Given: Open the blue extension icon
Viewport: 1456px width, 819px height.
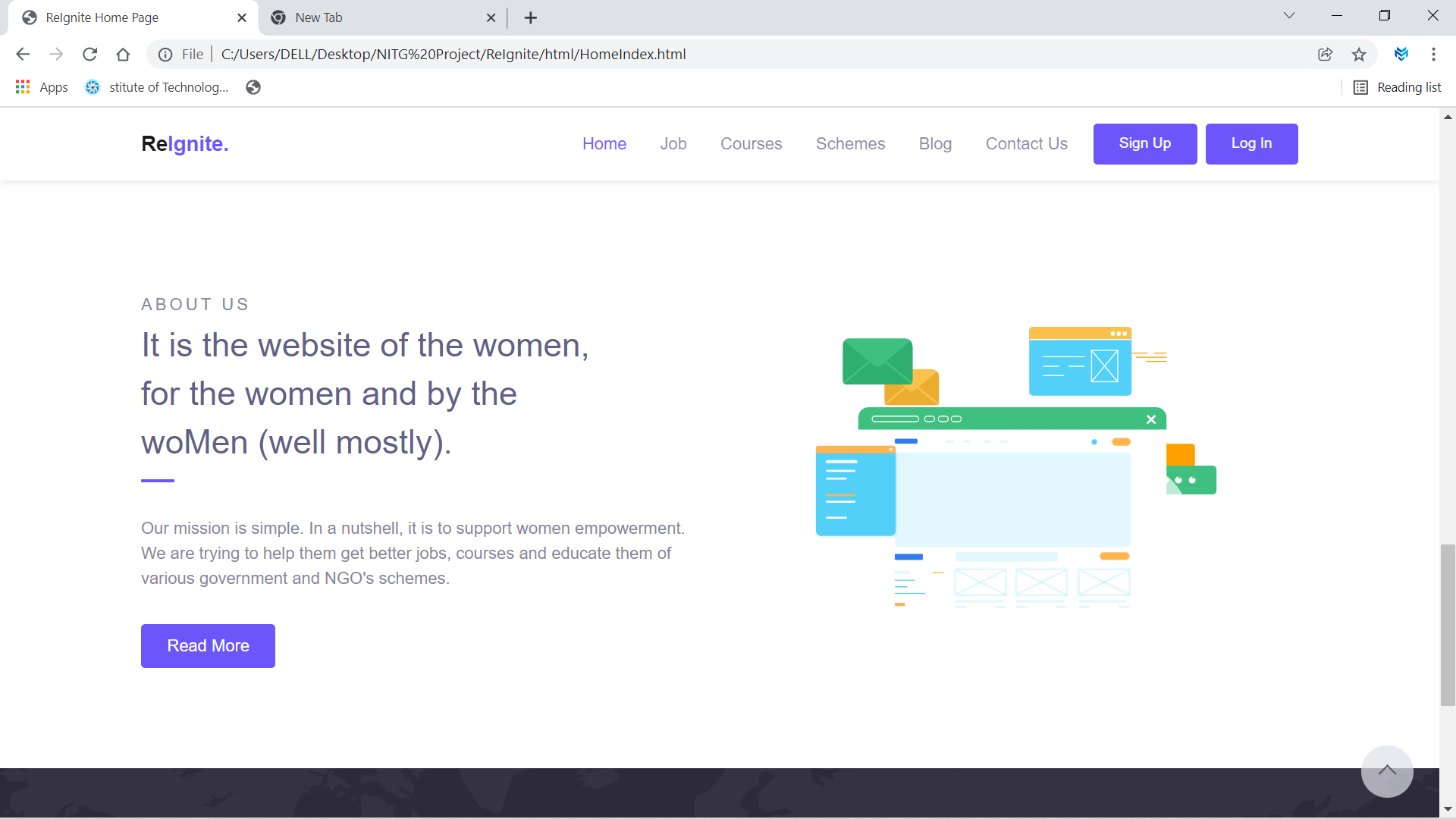Looking at the screenshot, I should click(x=1401, y=54).
